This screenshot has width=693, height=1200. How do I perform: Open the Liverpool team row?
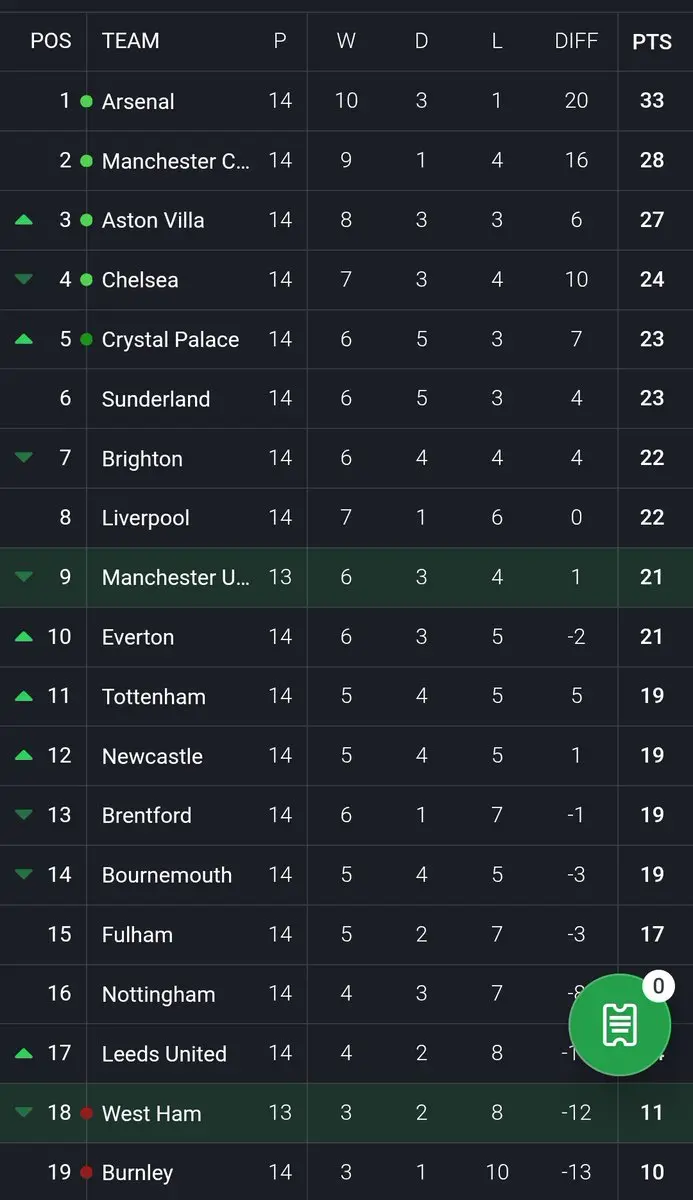tap(146, 518)
